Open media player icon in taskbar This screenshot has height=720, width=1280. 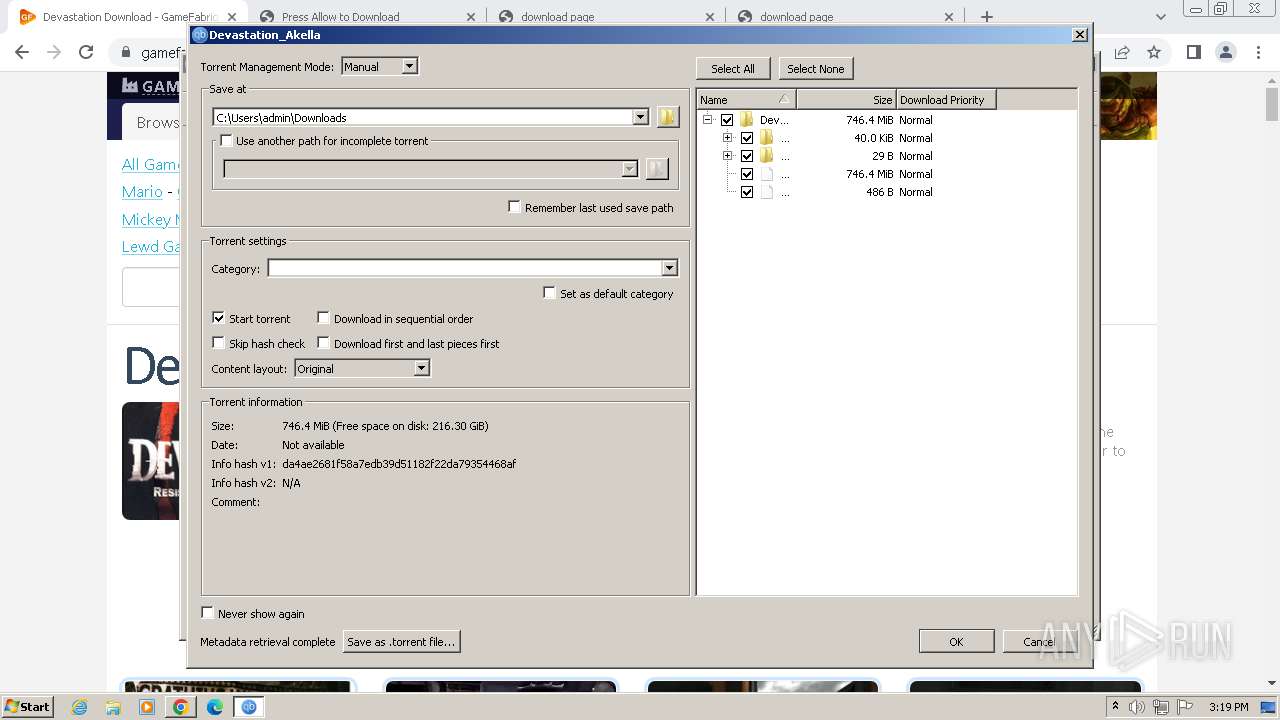(x=147, y=707)
